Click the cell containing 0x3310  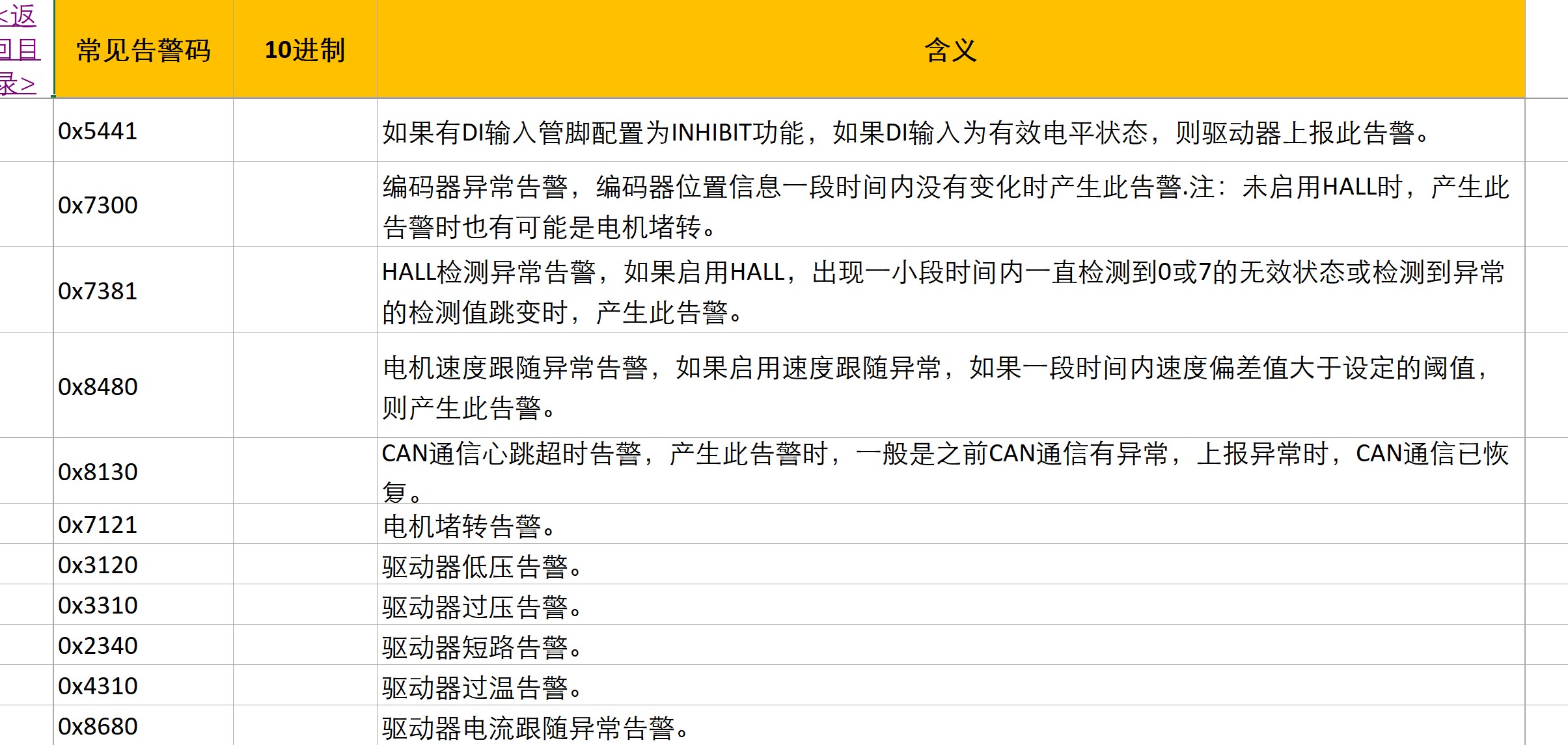coord(98,606)
